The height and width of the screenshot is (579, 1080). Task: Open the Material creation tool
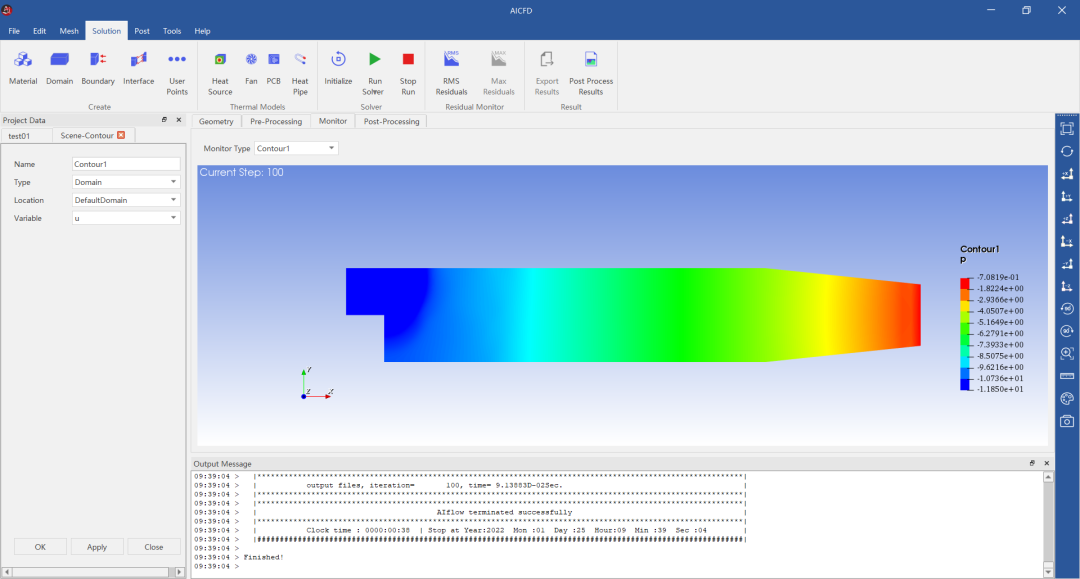tap(23, 67)
